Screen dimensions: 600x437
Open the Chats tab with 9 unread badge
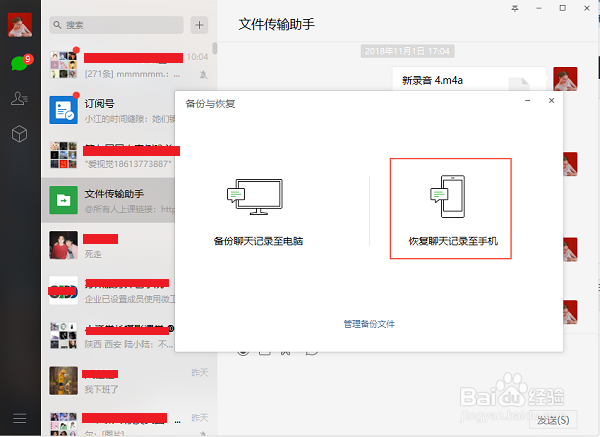coord(20,63)
